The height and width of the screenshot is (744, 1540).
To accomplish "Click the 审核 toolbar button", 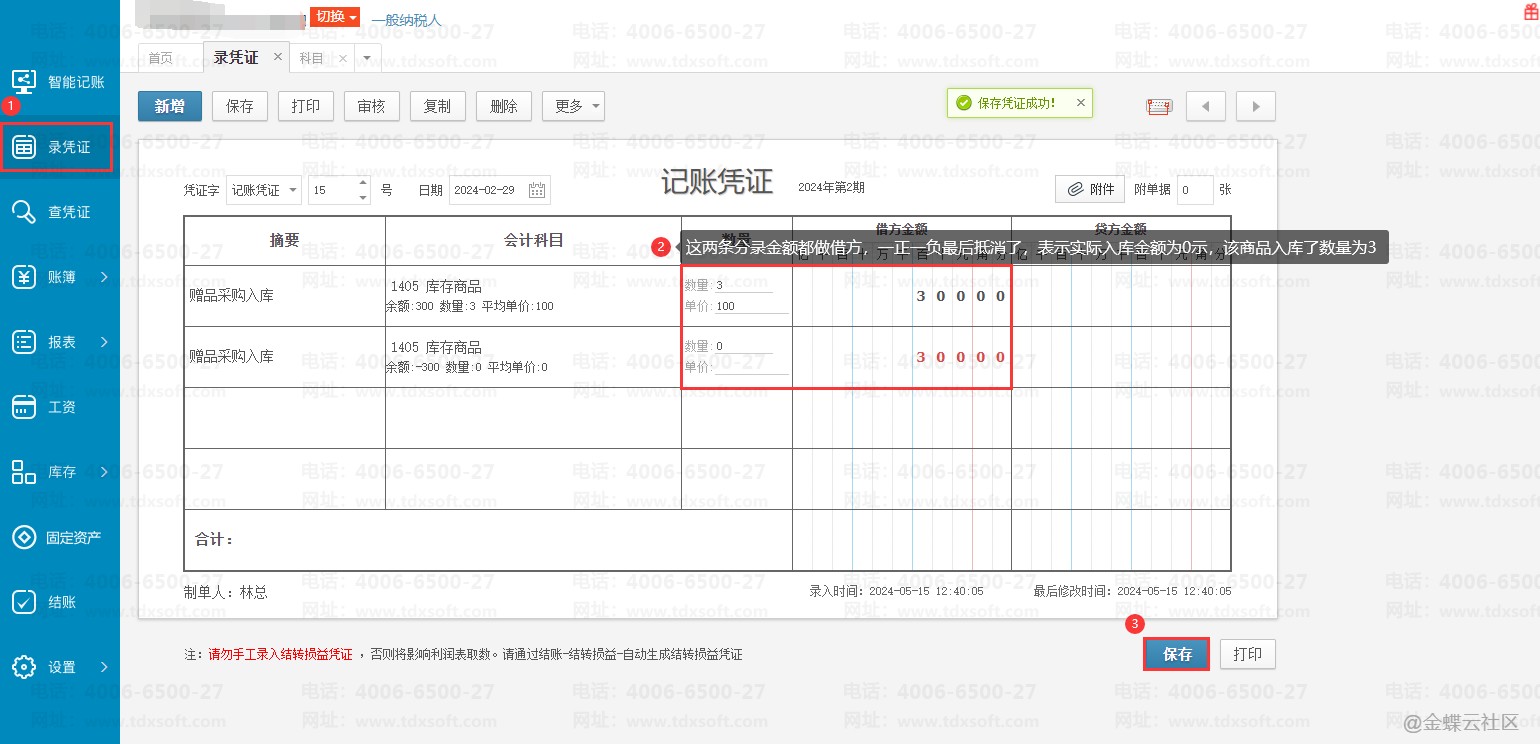I will point(371,106).
